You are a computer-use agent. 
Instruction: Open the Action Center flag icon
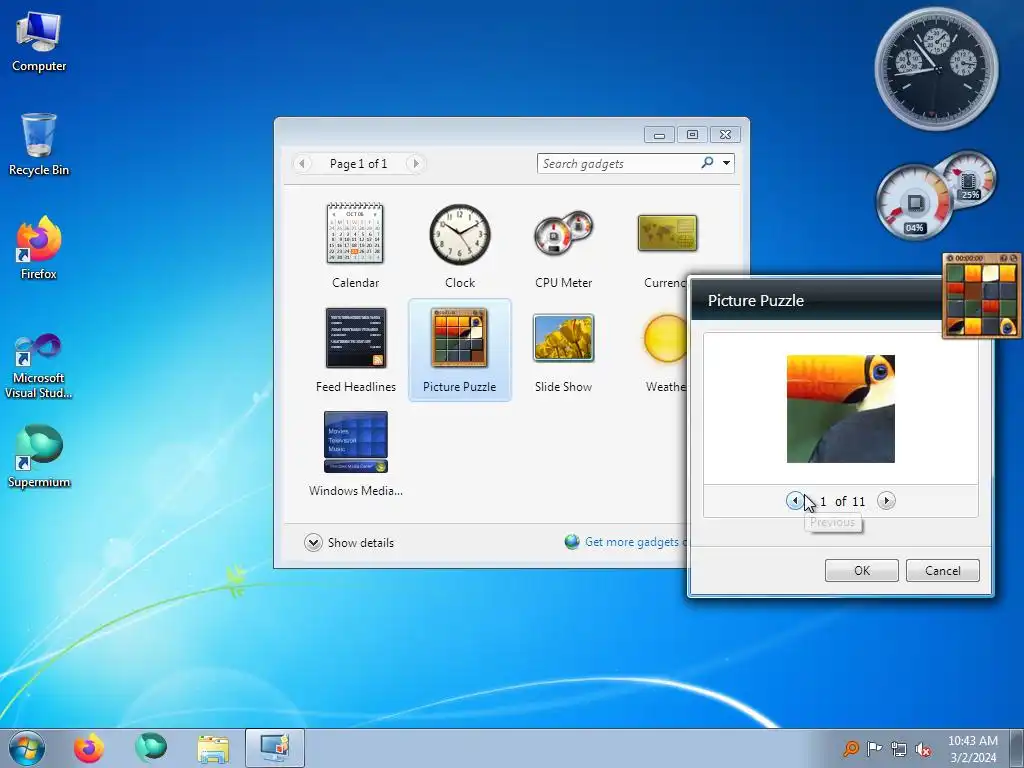874,748
